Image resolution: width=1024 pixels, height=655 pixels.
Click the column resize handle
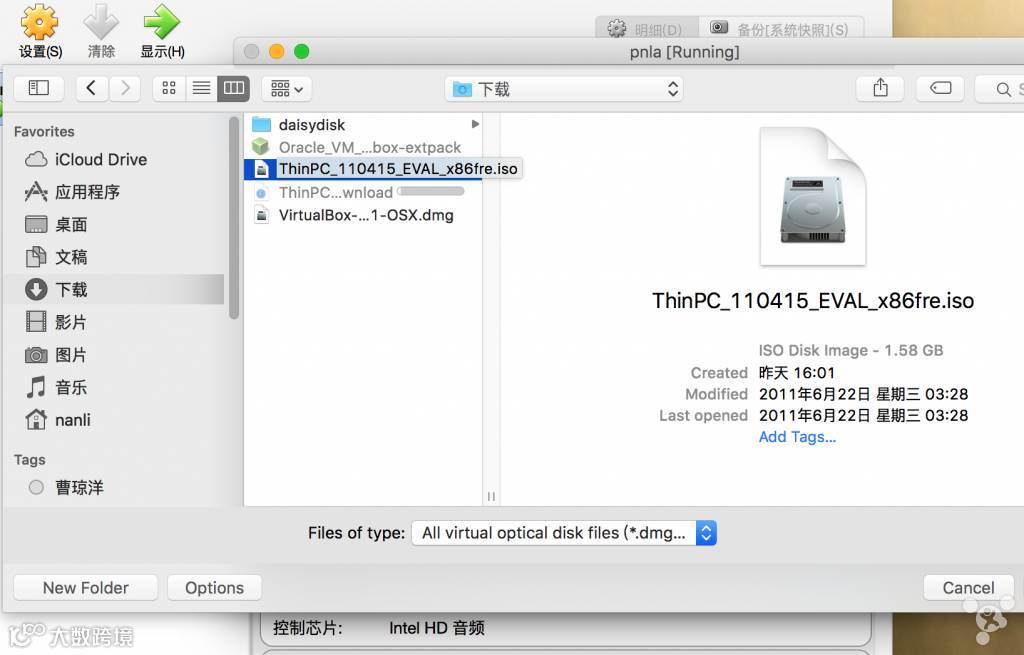491,496
